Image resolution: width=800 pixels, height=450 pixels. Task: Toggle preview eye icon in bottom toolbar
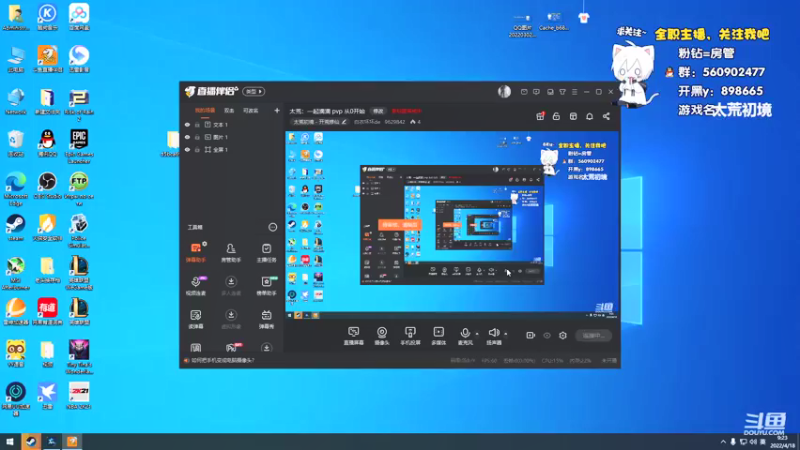click(x=547, y=335)
